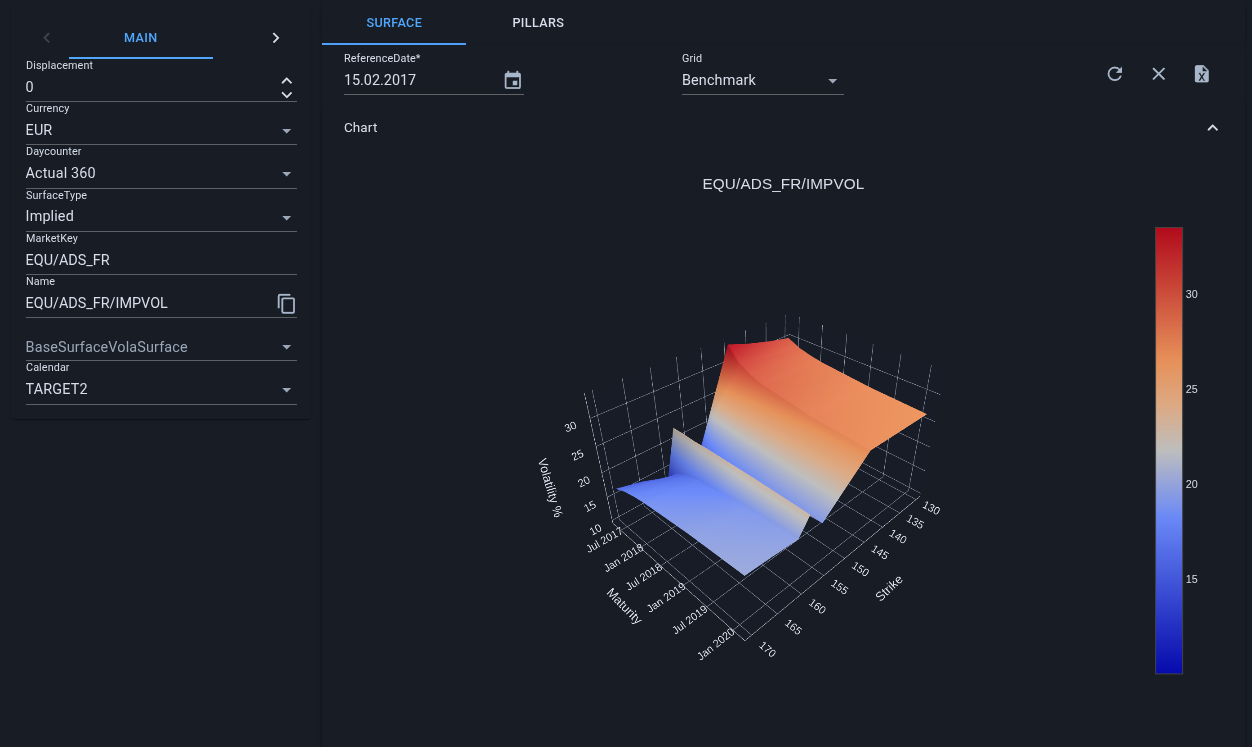Click the ReferenceDate field 15.02.2017
This screenshot has height=747, width=1252.
(x=420, y=80)
